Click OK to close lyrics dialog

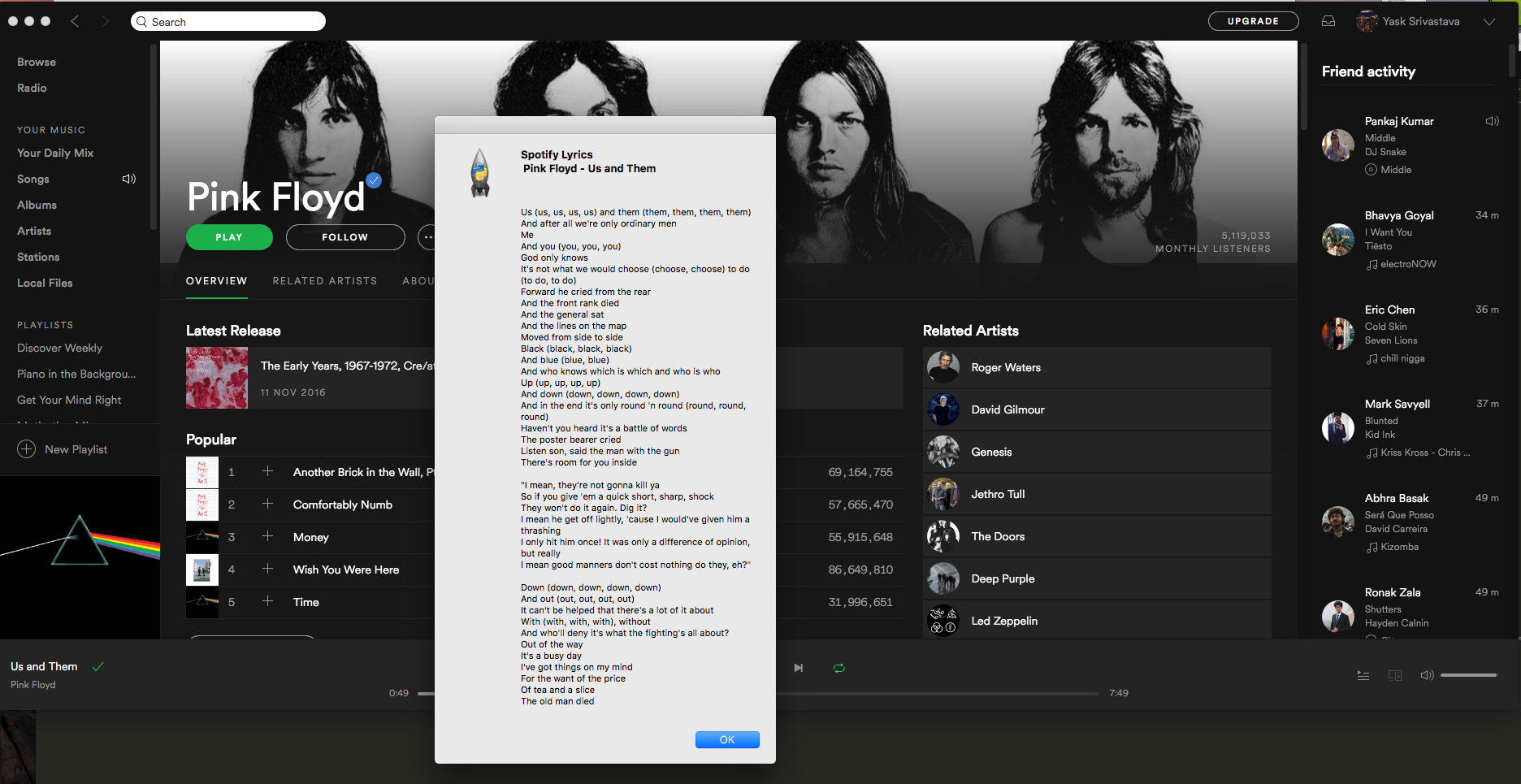pyautogui.click(x=727, y=739)
